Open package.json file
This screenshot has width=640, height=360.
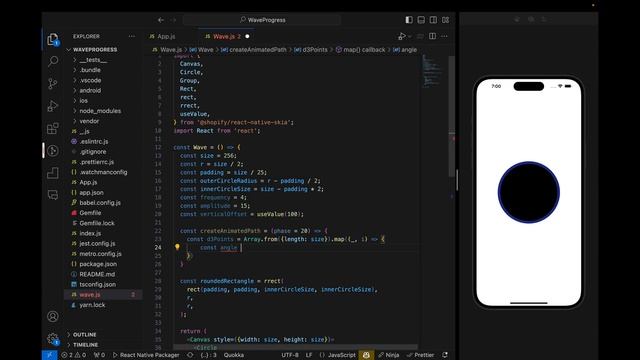tap(98, 264)
